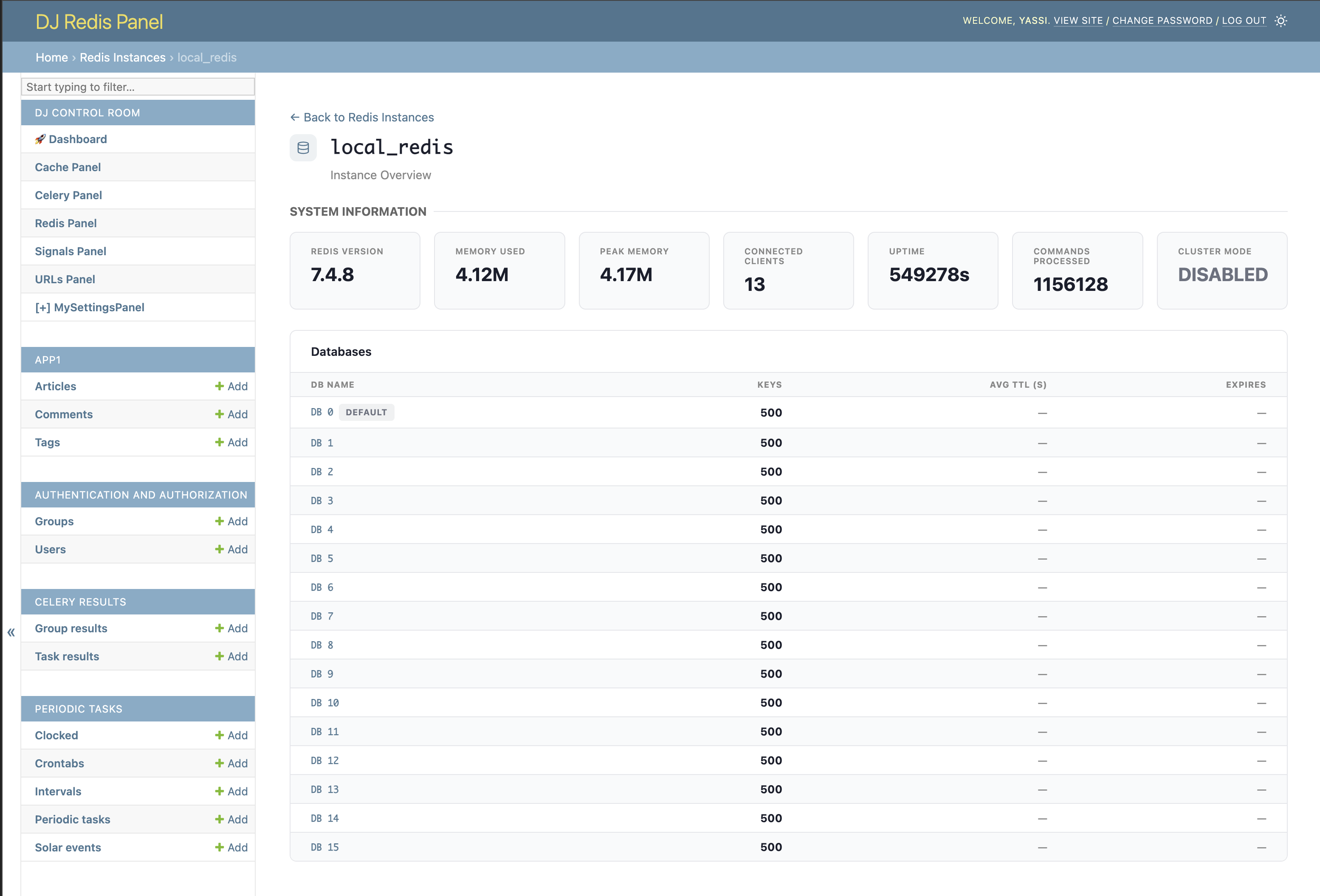Screen dimensions: 1320x896
Task: Click the plus icon beside Users Add
Action: [x=219, y=549]
